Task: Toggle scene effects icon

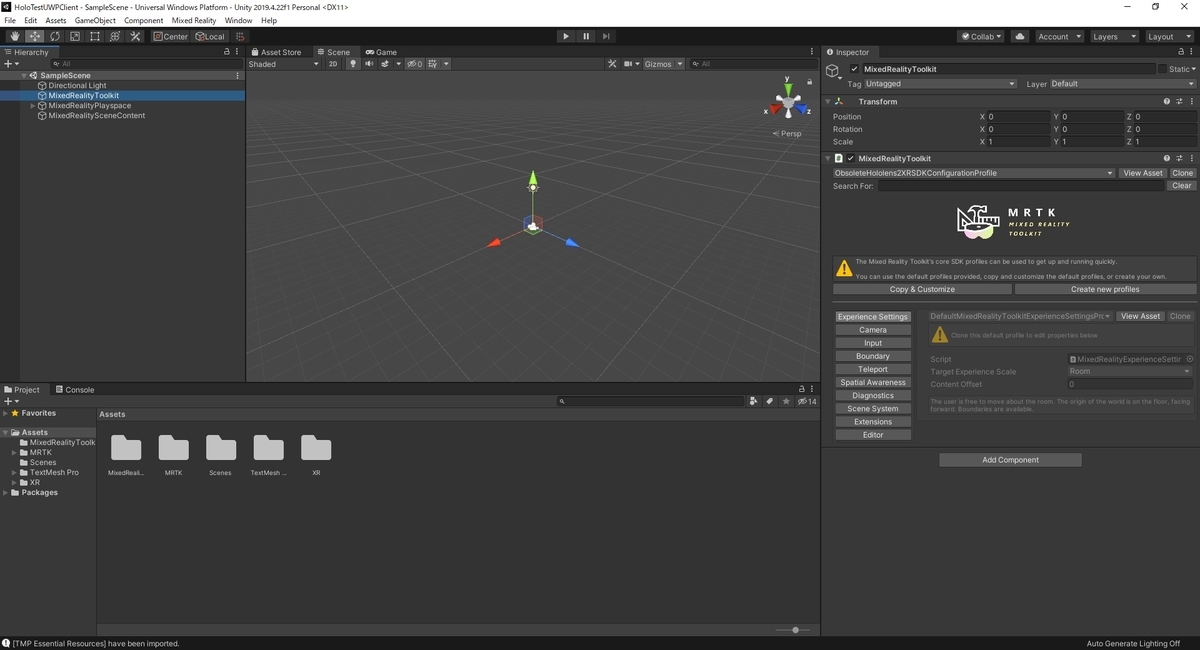Action: point(385,64)
